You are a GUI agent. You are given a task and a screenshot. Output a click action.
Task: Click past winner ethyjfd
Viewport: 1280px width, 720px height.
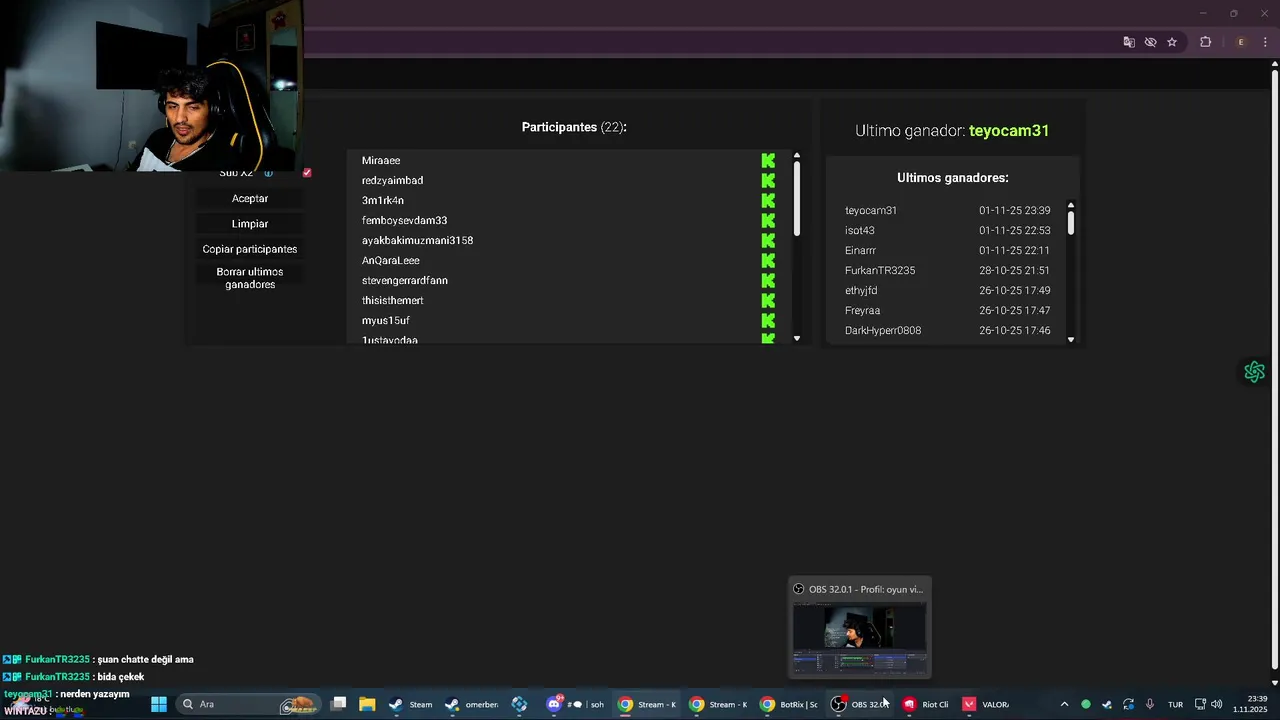coord(861,290)
